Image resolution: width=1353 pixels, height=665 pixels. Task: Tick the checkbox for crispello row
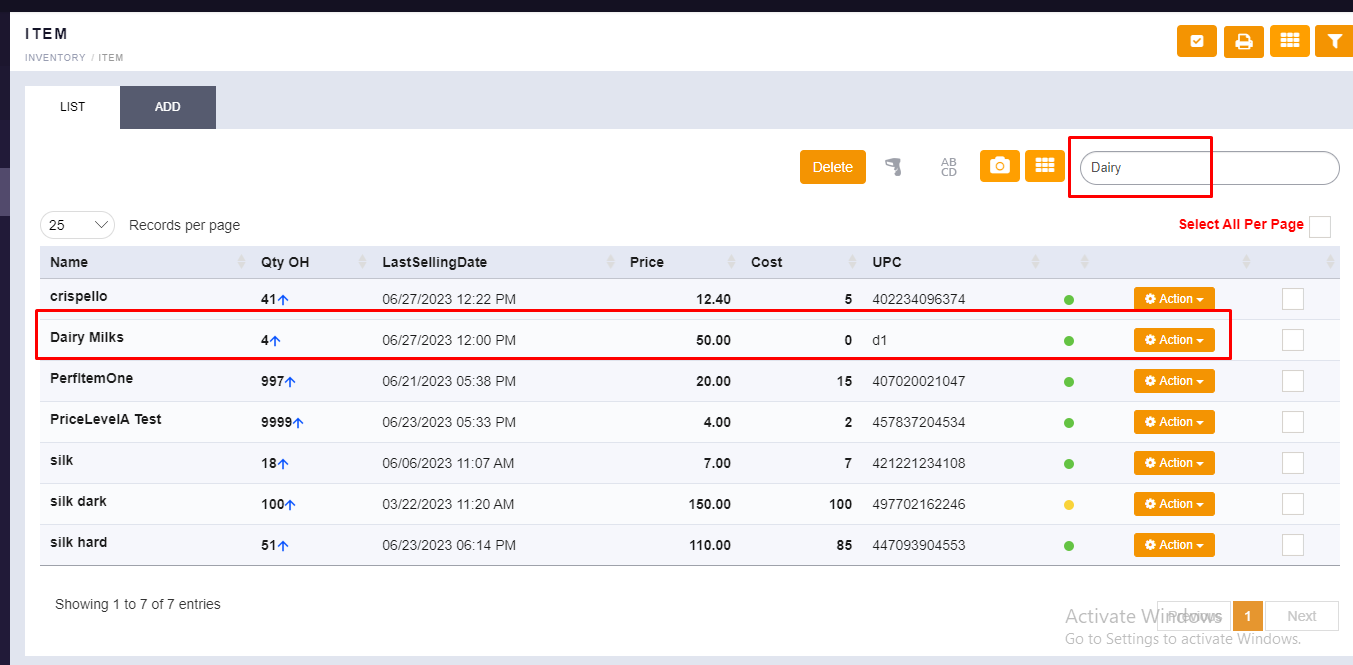[1292, 299]
